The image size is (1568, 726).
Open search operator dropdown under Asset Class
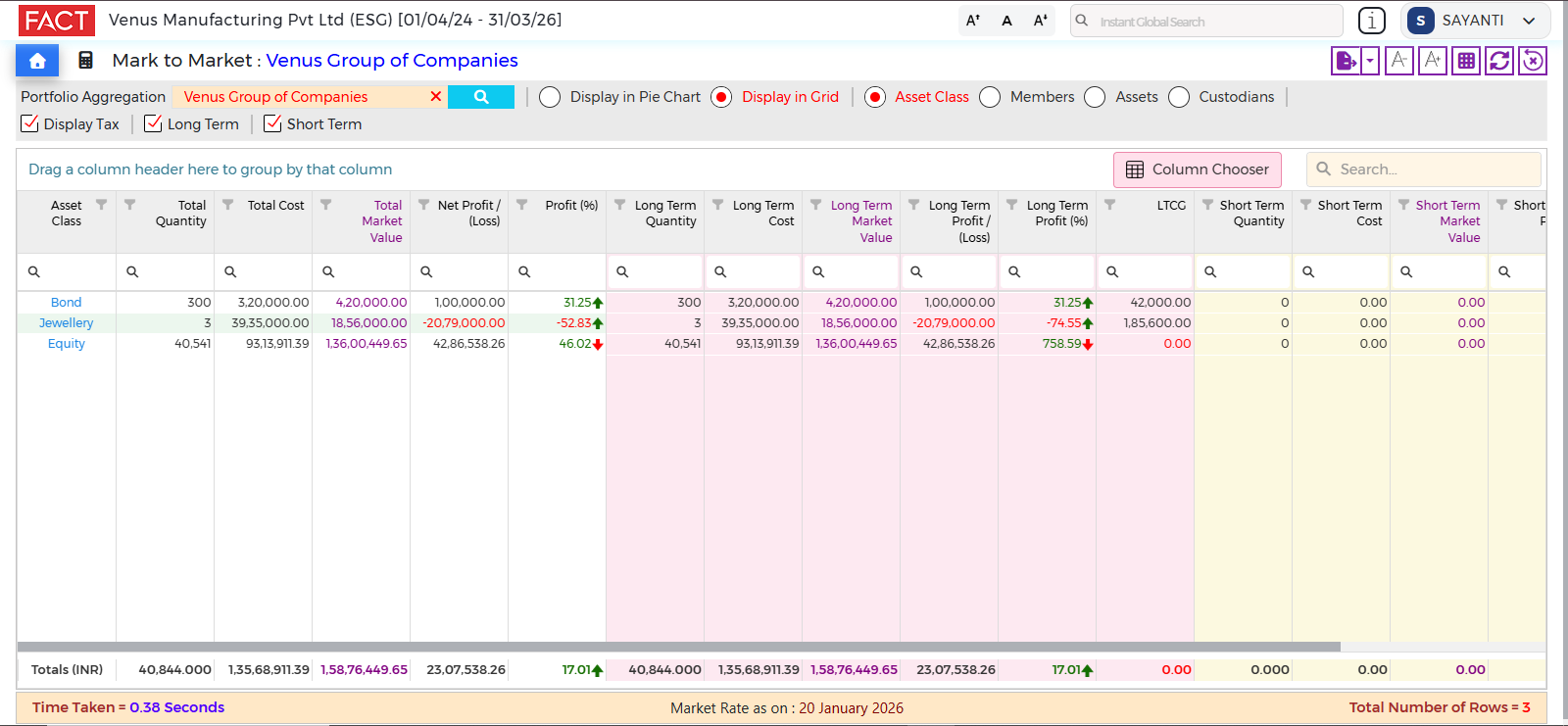[33, 272]
